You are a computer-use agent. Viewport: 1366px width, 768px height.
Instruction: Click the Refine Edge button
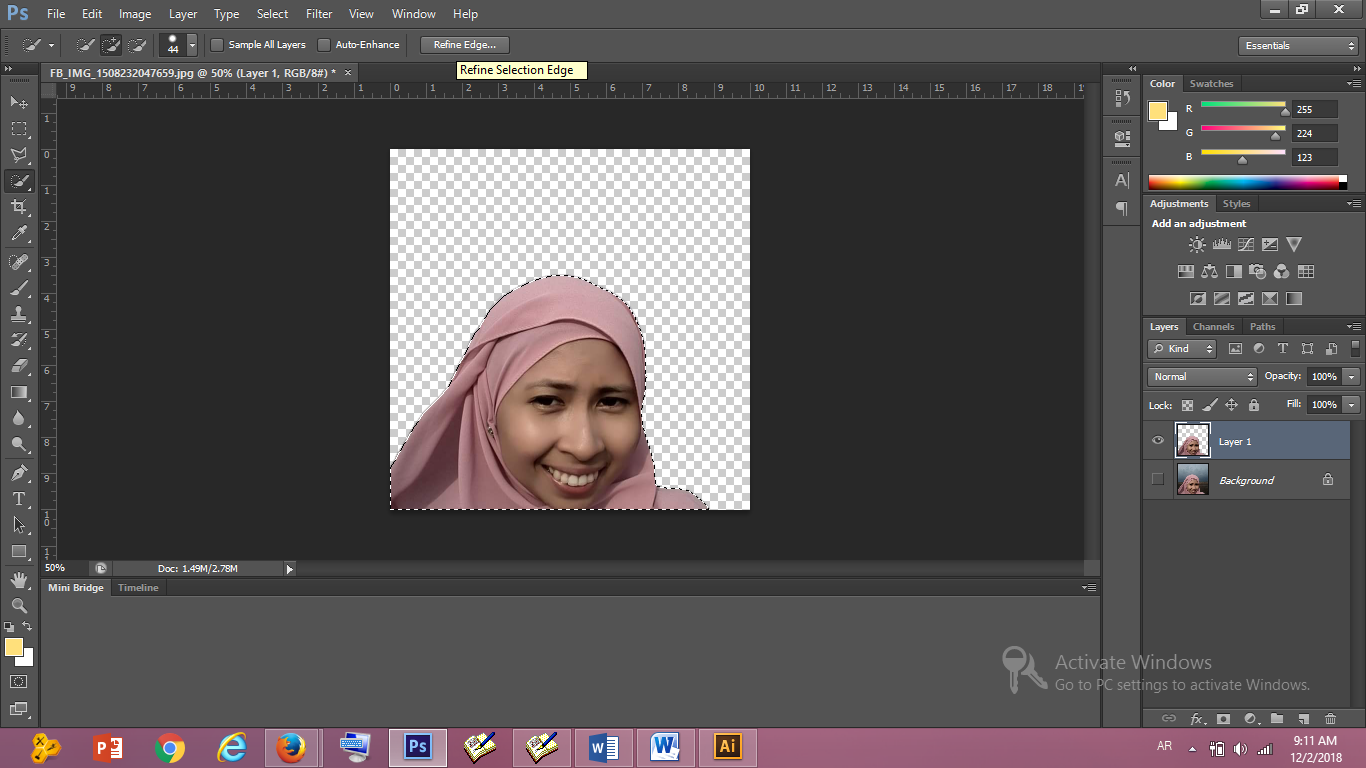tap(463, 44)
